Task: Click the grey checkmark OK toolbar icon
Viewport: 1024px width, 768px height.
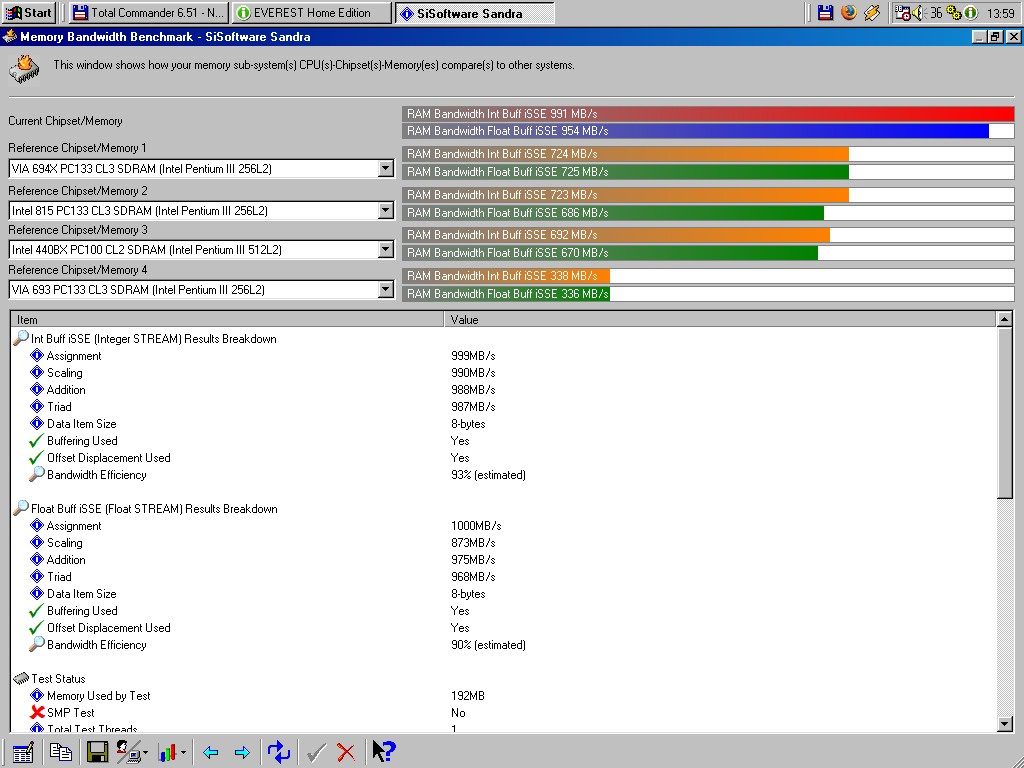Action: pos(316,752)
